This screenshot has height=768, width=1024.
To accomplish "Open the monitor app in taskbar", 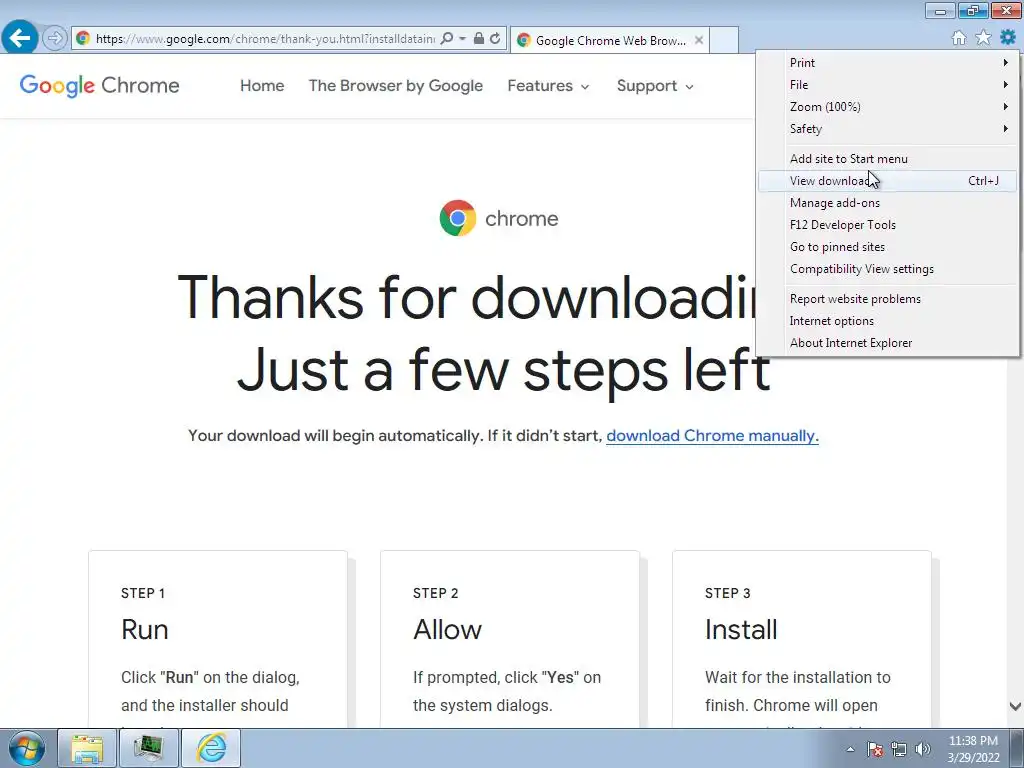I will click(x=148, y=748).
